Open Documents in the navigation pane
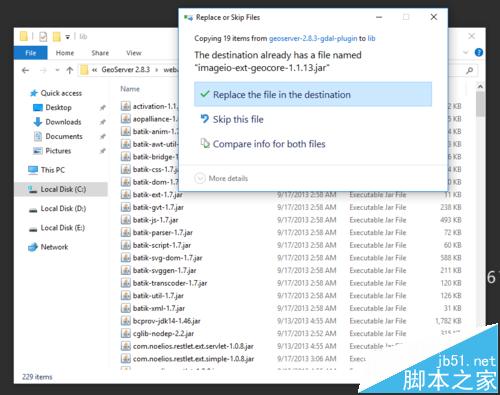 tap(64, 136)
